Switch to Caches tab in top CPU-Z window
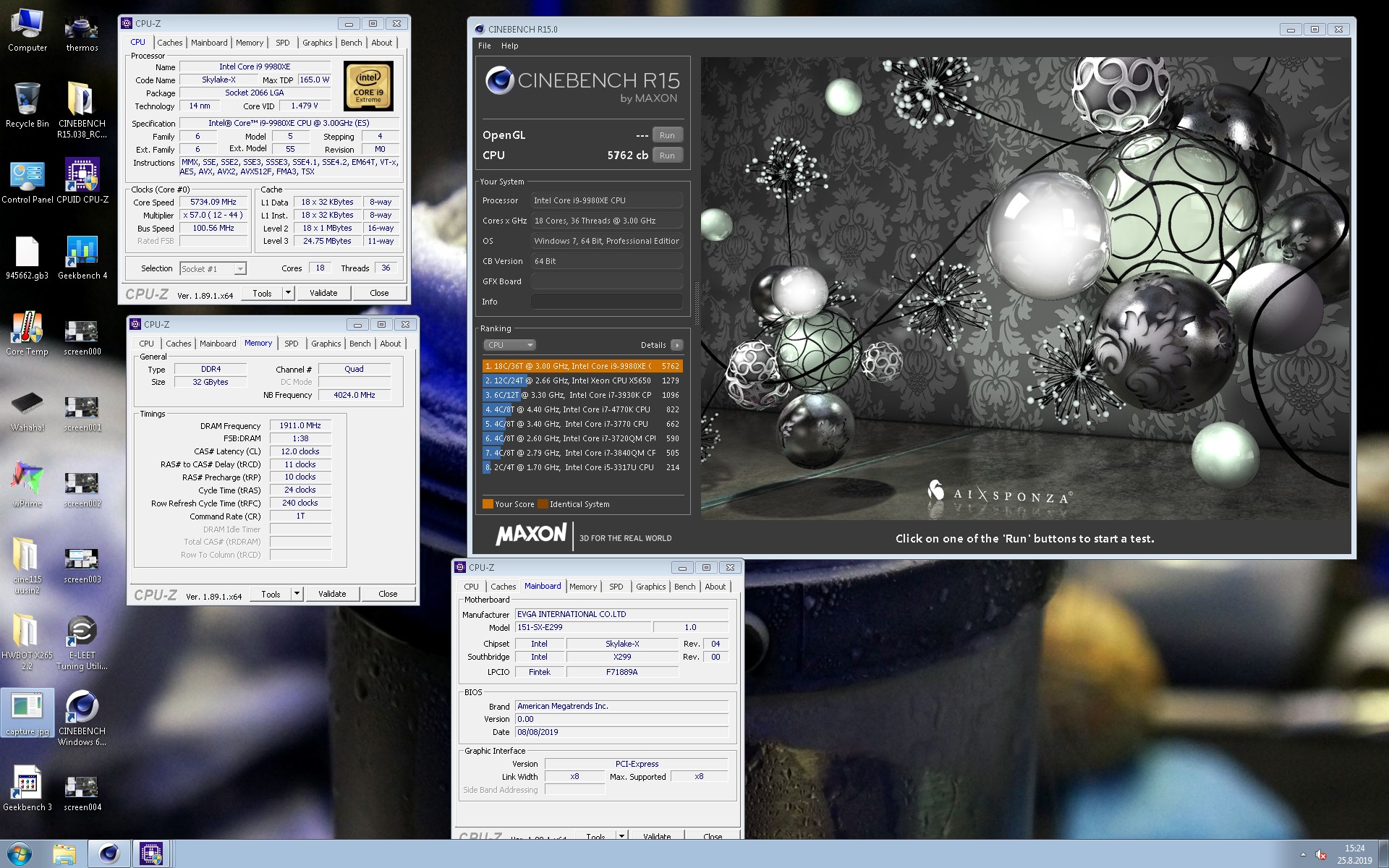The image size is (1389, 868). [169, 43]
